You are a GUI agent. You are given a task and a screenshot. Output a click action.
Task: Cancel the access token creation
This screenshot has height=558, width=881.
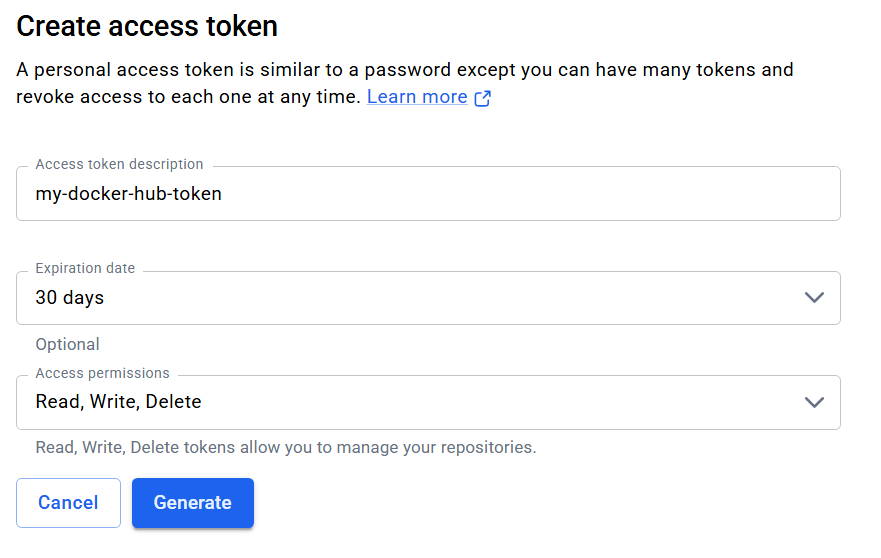(x=68, y=503)
